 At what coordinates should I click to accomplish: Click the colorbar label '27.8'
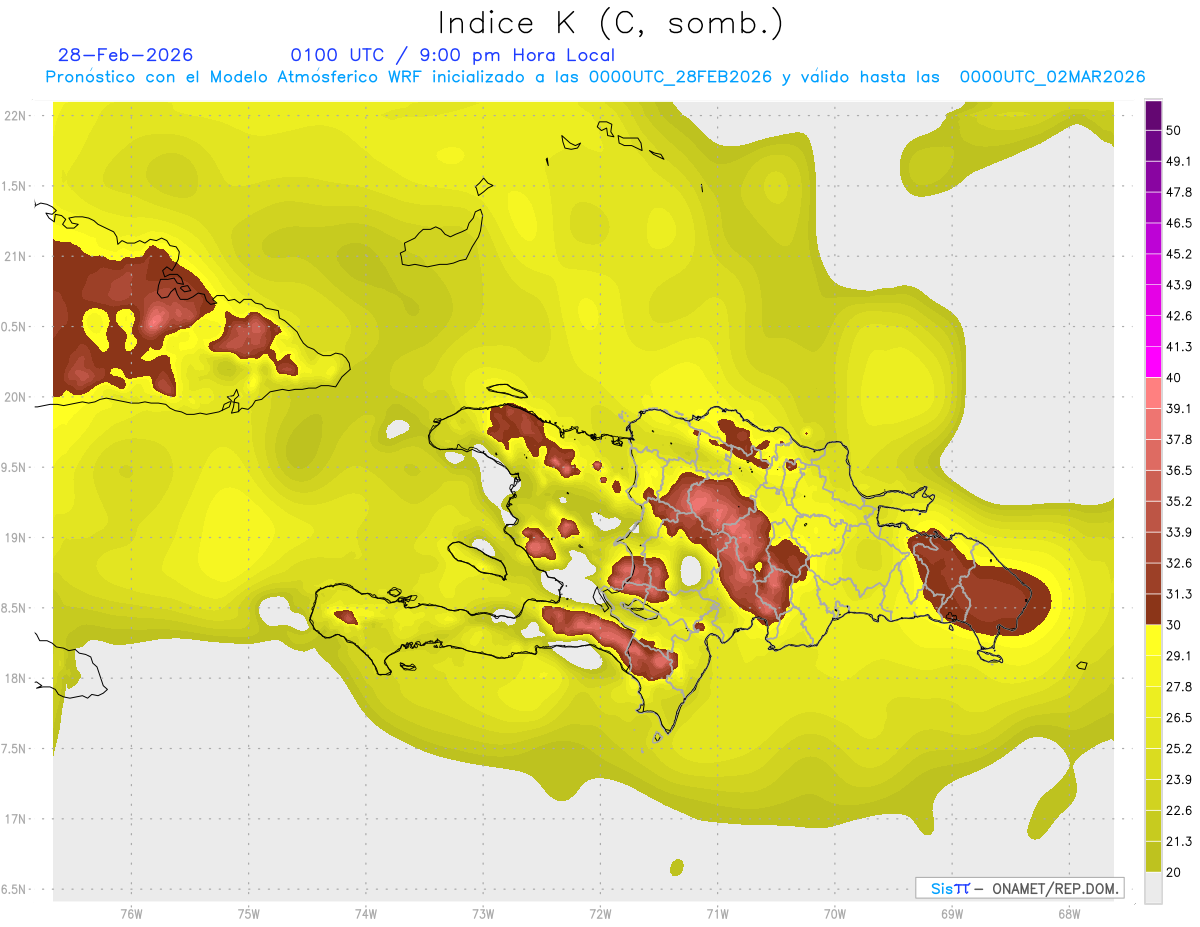point(1178,687)
